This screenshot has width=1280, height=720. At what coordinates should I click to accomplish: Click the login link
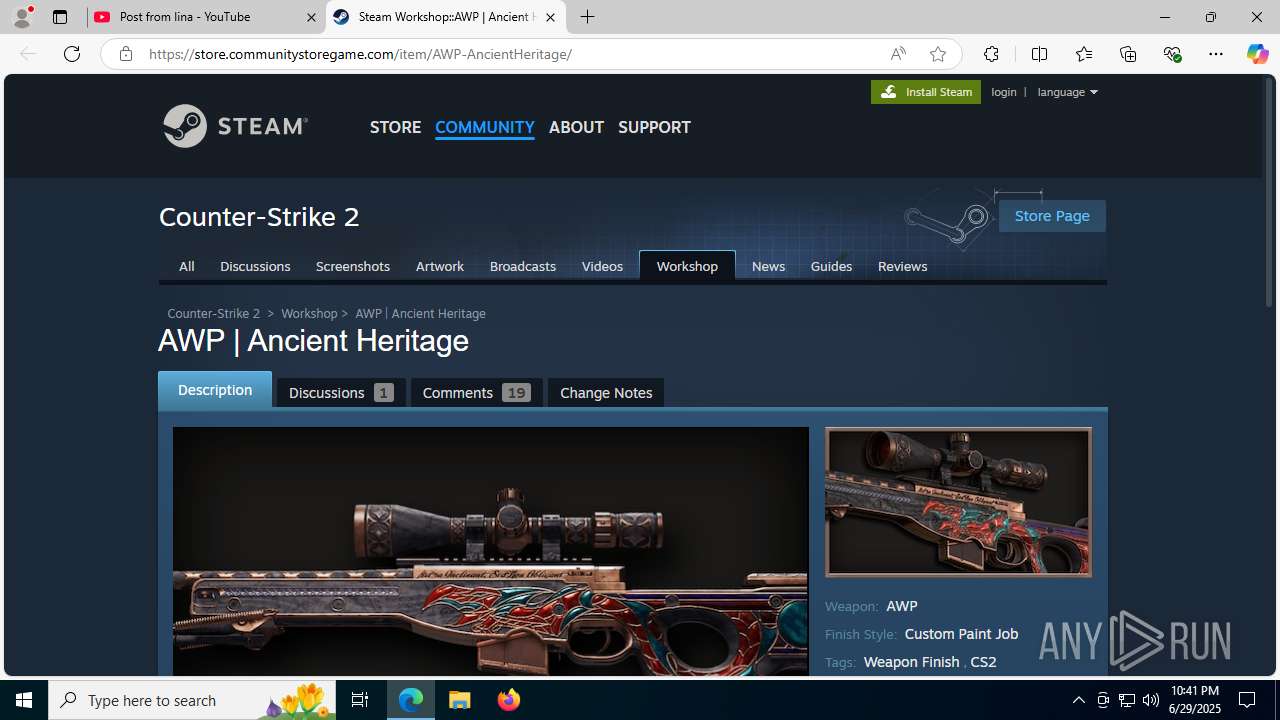point(1004,92)
